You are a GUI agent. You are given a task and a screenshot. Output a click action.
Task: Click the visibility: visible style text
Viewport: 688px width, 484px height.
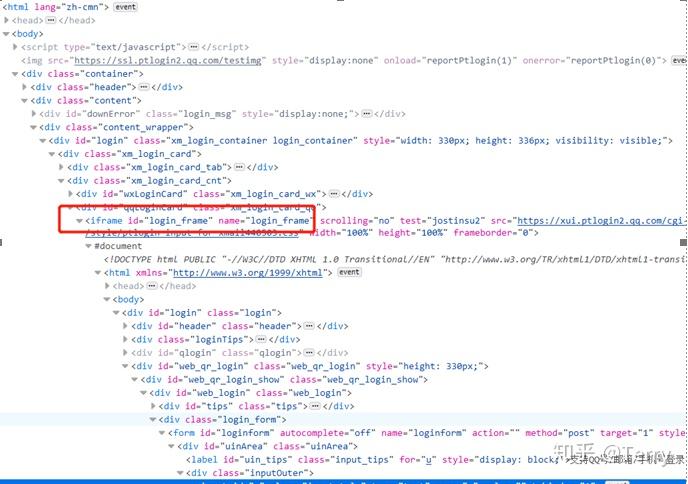pos(610,140)
